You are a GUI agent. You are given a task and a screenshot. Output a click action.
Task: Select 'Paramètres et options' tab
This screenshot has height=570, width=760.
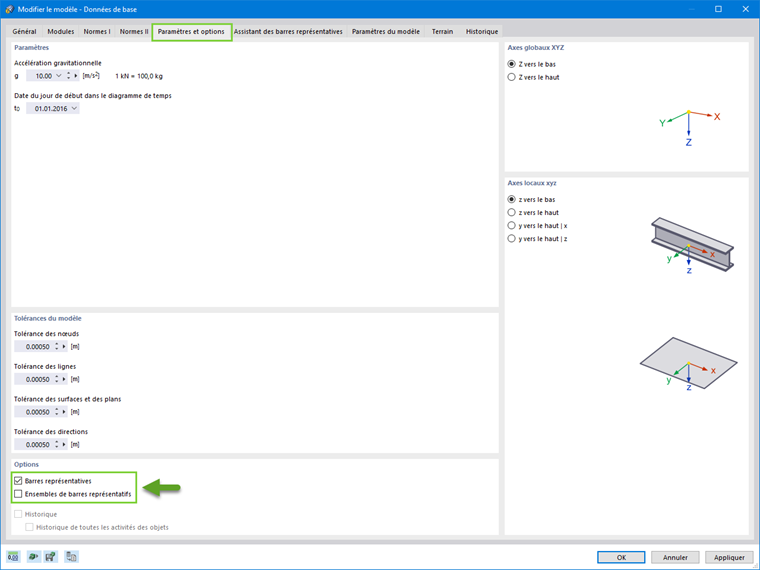click(191, 32)
